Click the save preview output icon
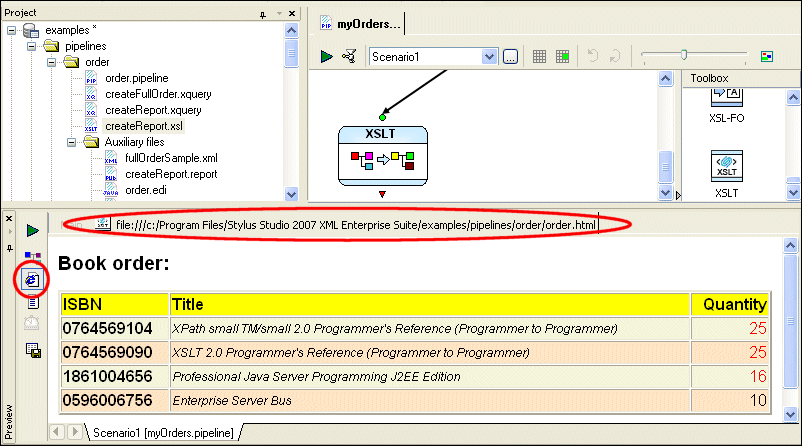This screenshot has height=446, width=802. coord(32,349)
